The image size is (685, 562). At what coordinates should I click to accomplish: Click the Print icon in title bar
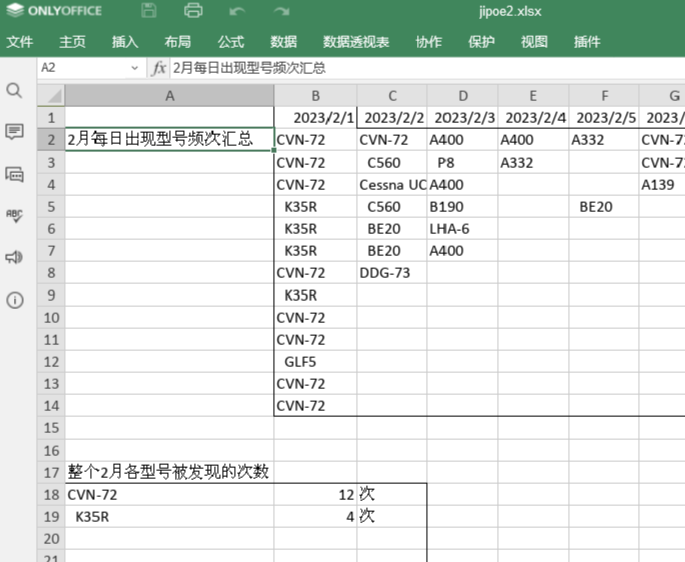pos(193,10)
